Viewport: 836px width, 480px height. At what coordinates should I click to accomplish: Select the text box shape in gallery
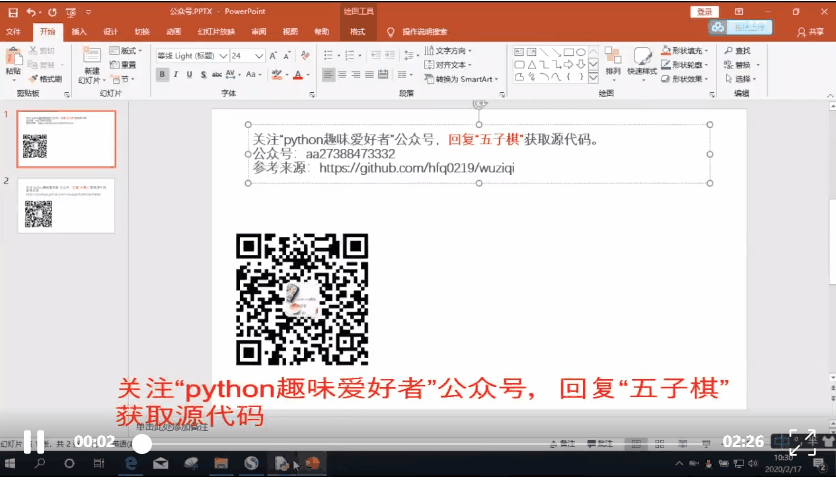click(519, 52)
